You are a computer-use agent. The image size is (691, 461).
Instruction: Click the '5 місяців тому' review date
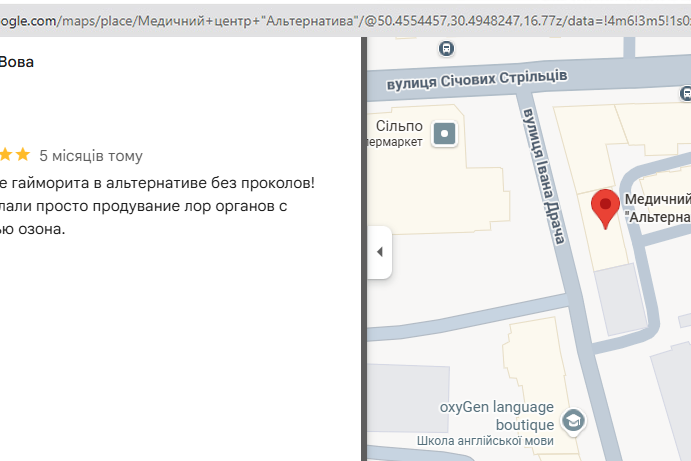tap(91, 156)
